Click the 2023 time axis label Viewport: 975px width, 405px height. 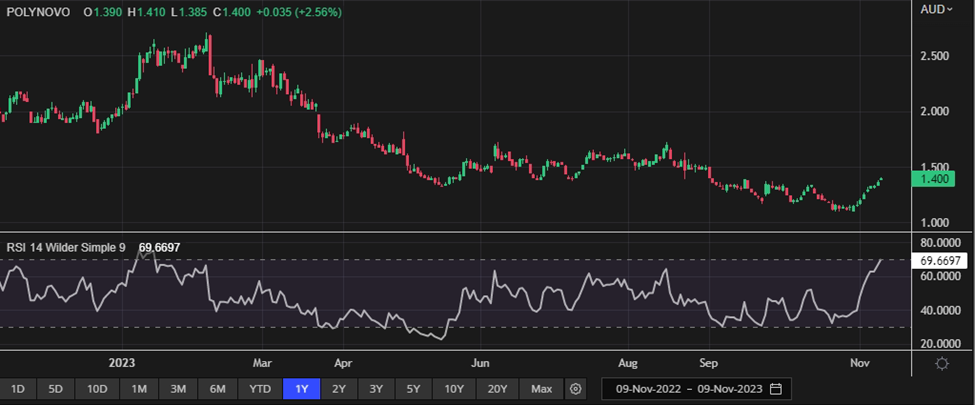click(x=122, y=363)
